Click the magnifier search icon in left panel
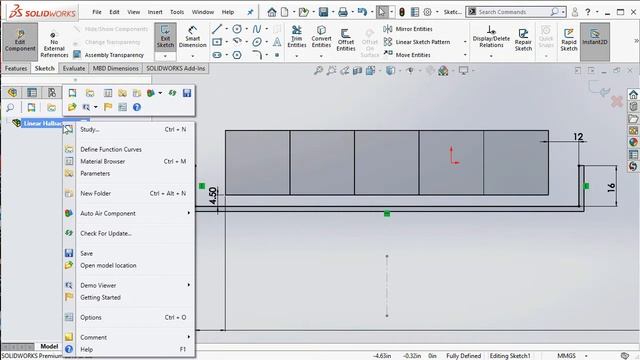Image resolution: width=640 pixels, height=360 pixels. pyautogui.click(x=10, y=107)
